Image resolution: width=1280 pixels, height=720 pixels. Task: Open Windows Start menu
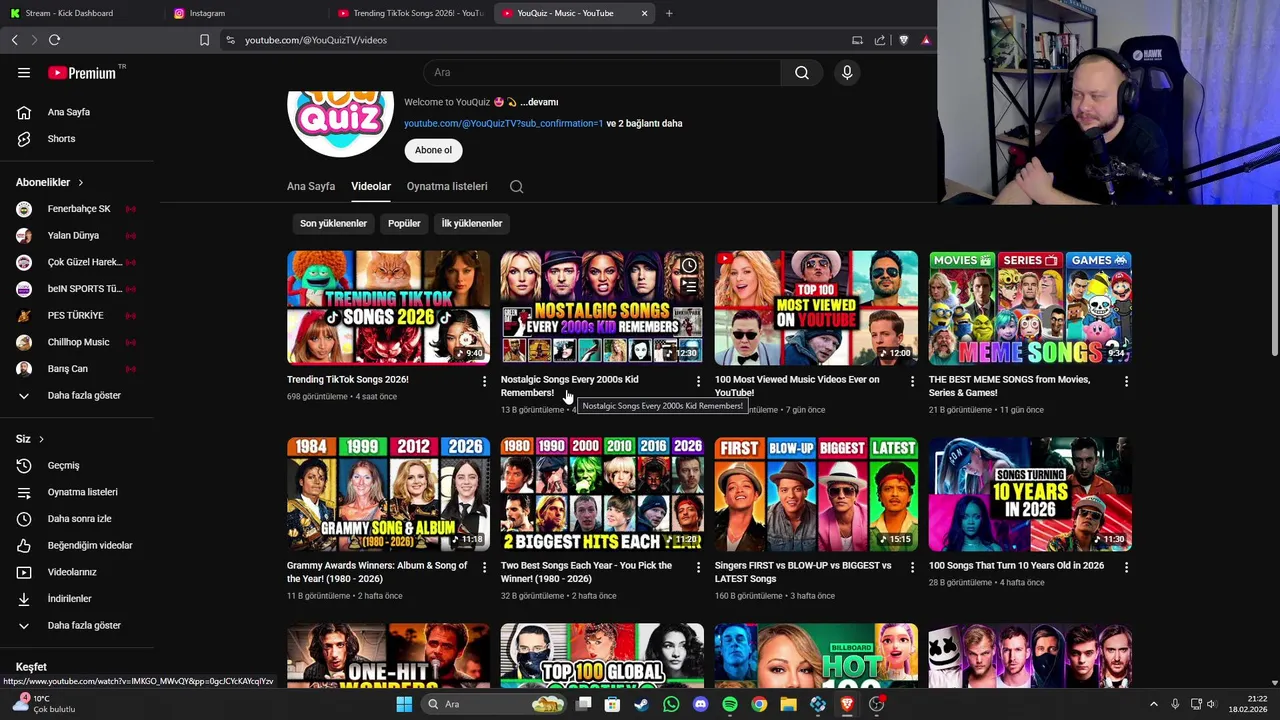click(404, 704)
